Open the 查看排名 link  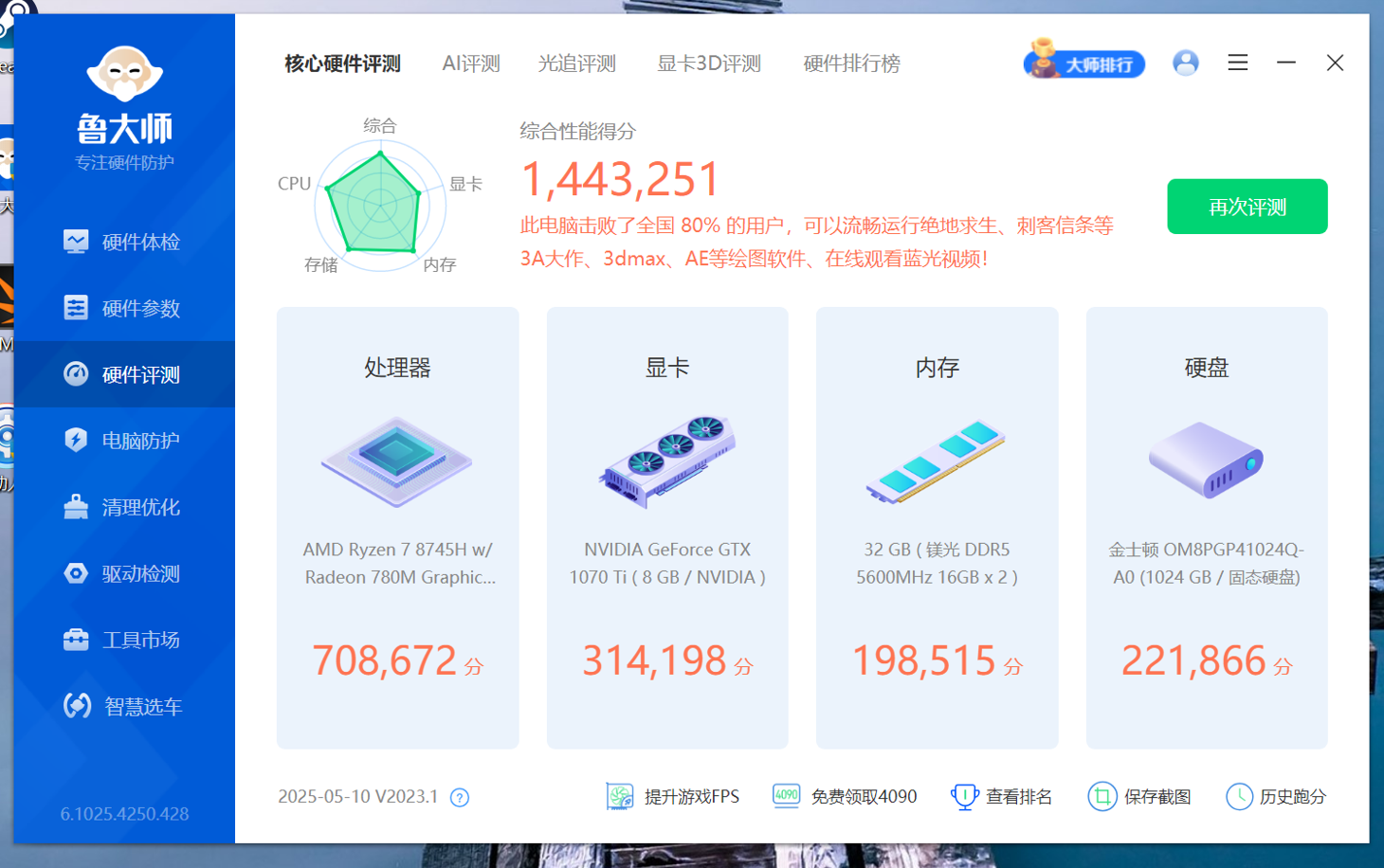coord(1019,797)
